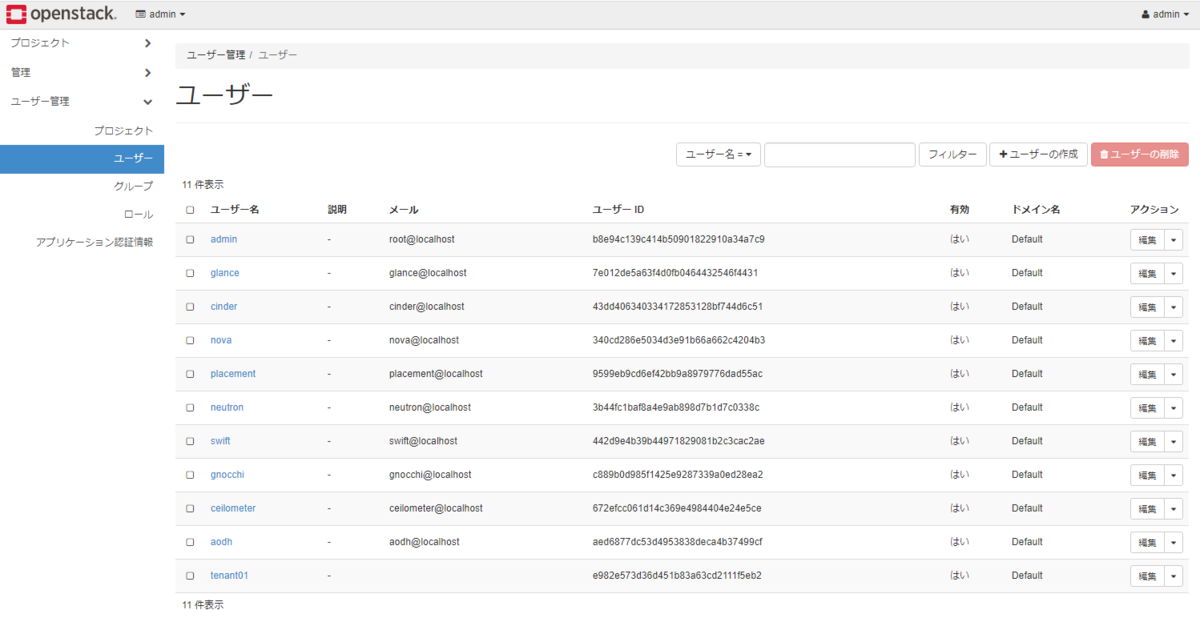The height and width of the screenshot is (618, 1200).
Task: Open the ユーザー名 = filter dropdown
Action: pos(718,154)
